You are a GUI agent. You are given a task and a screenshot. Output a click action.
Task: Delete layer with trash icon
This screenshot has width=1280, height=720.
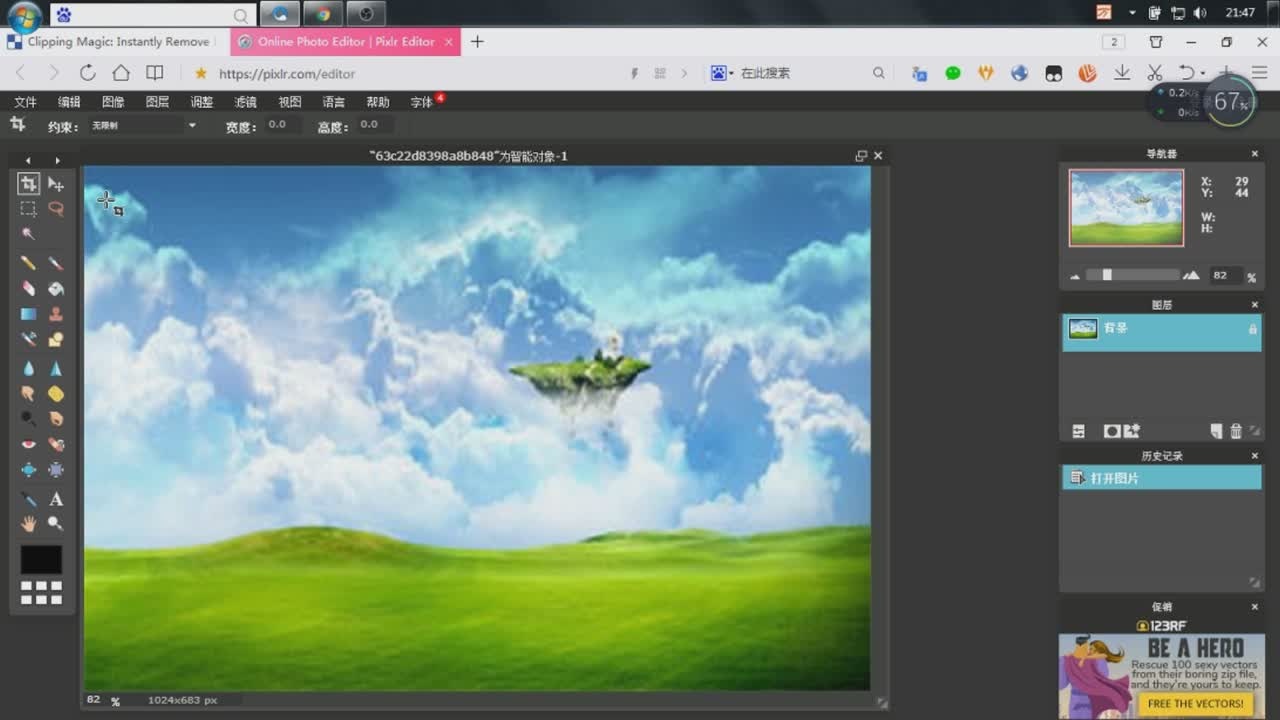[1236, 431]
